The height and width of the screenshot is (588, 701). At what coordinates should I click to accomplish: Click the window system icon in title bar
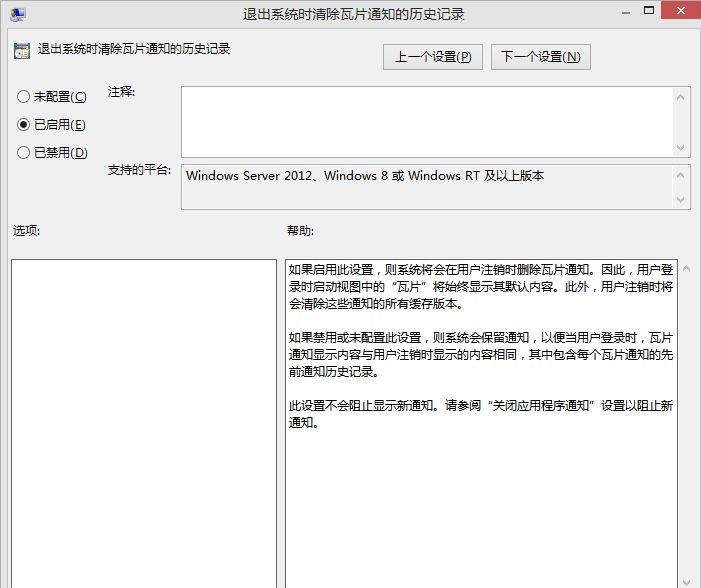17,15
